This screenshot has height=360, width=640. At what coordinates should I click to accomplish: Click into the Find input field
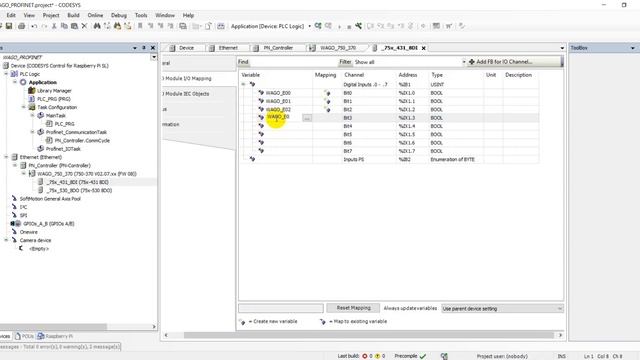pyautogui.click(x=293, y=62)
